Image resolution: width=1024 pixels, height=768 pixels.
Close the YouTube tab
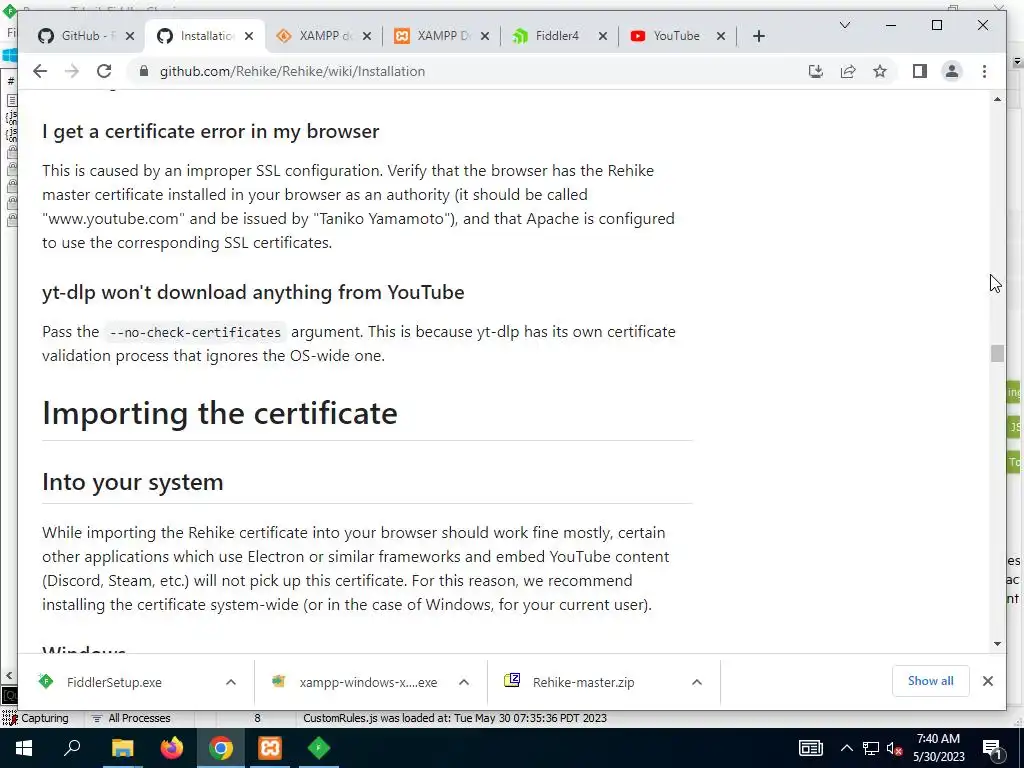[721, 37]
